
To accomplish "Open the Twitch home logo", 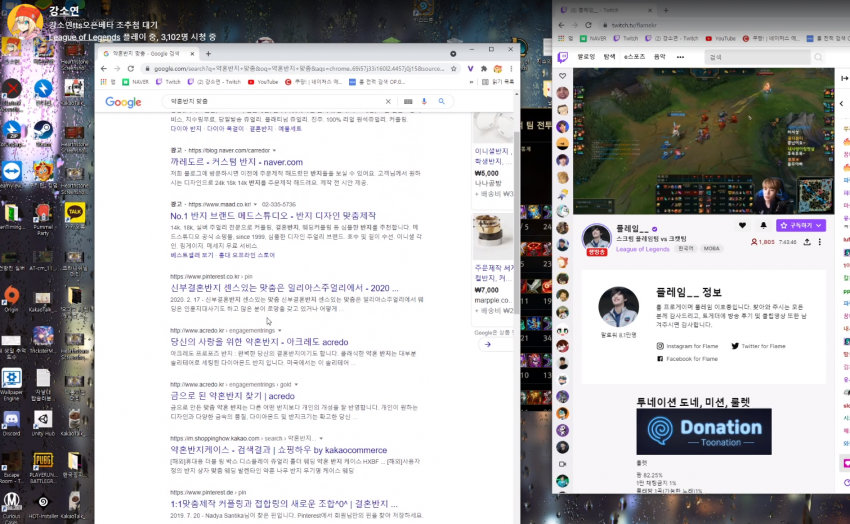I will (563, 57).
